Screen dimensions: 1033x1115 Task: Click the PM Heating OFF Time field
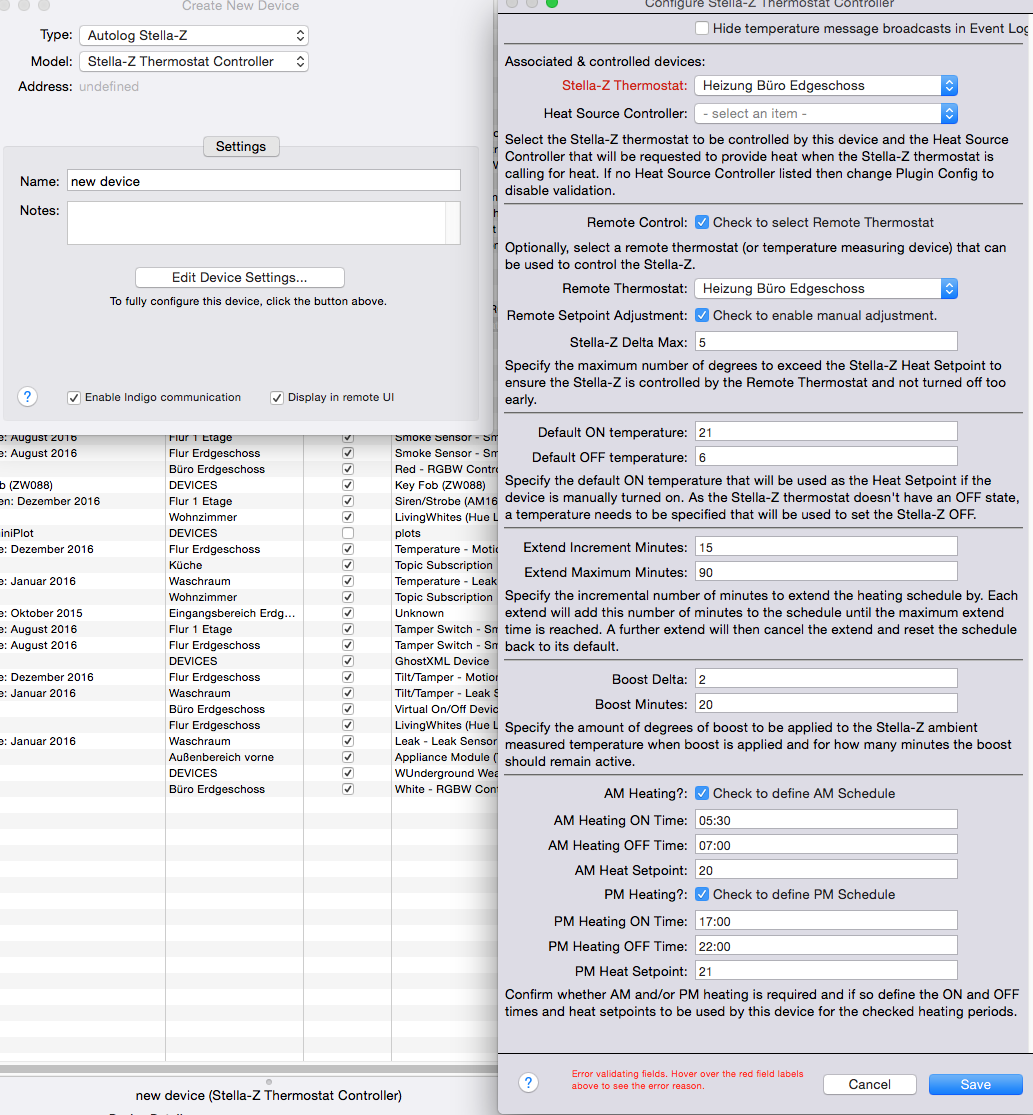click(826, 946)
